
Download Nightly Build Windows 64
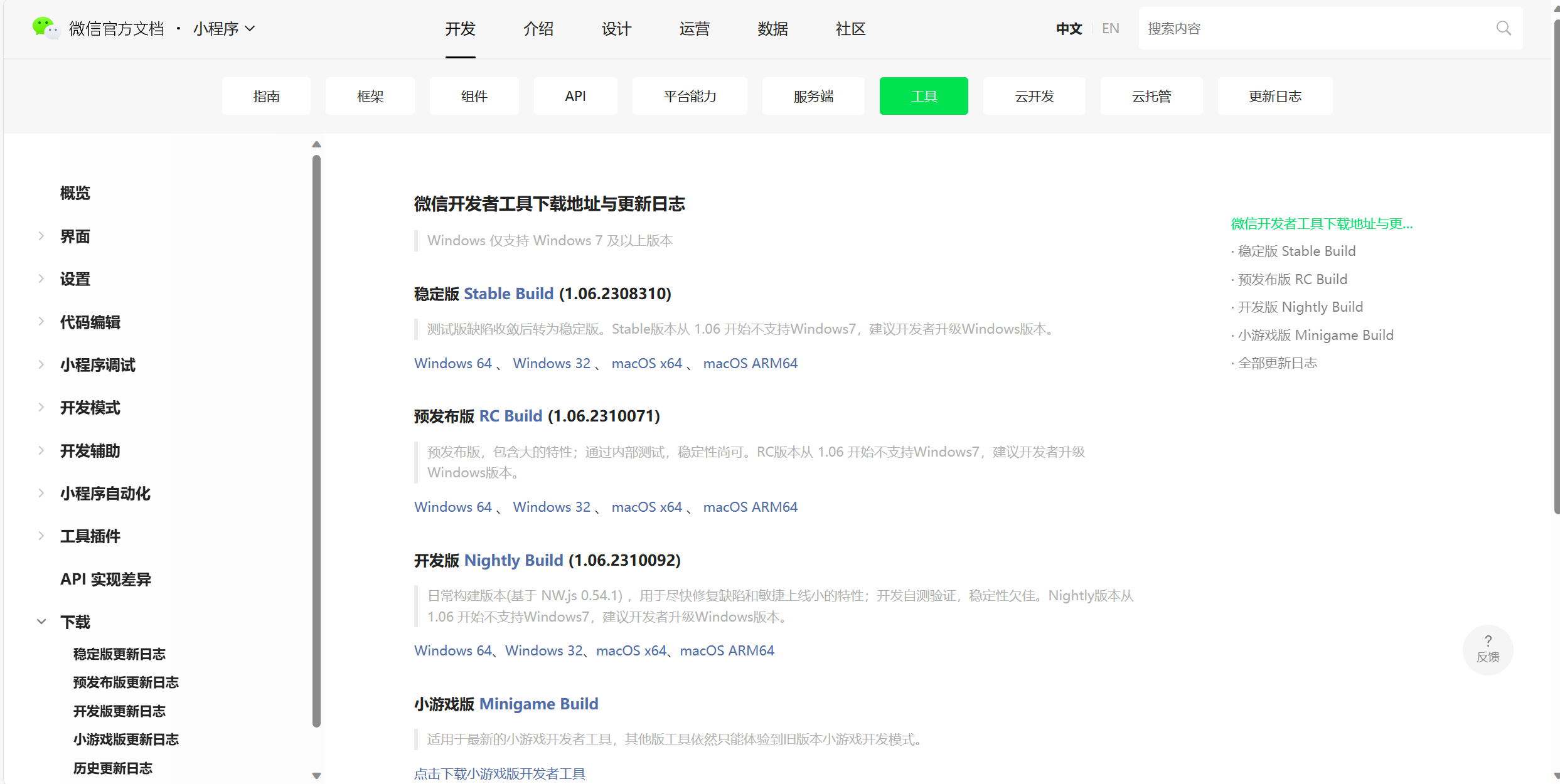pyautogui.click(x=452, y=650)
